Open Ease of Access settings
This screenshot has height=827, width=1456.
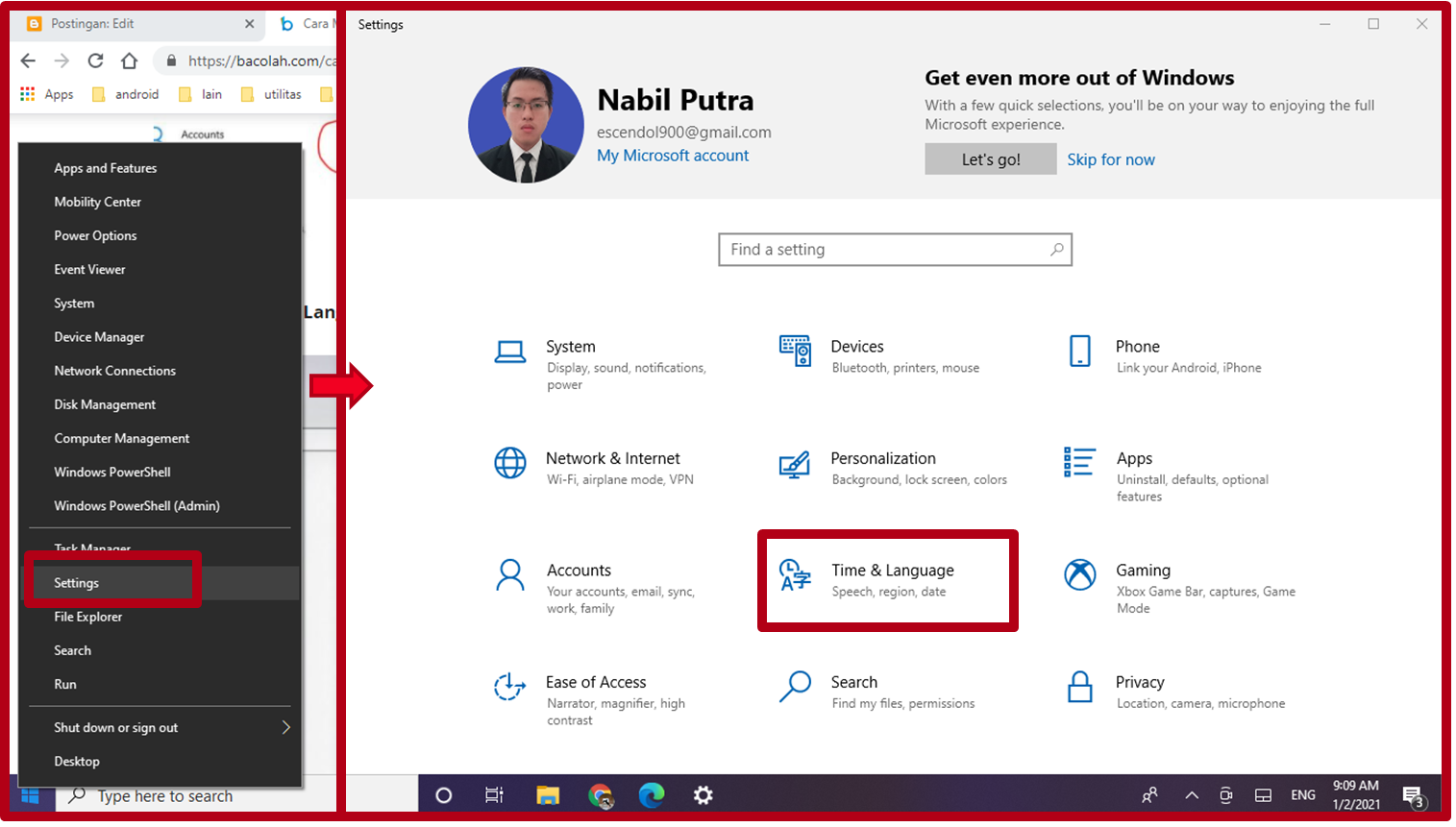(x=595, y=682)
